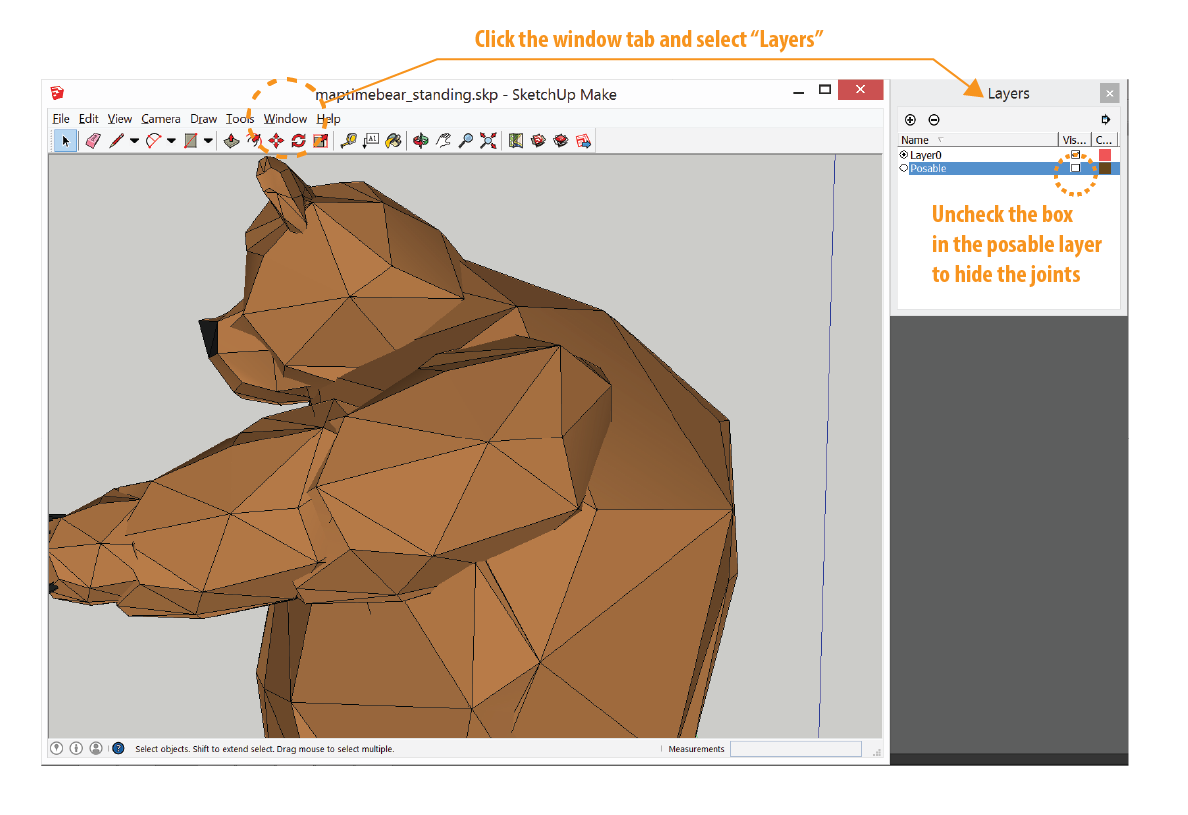This screenshot has height=815, width=1188.
Task: Click the SketchUp logo in title bar
Action: 58,93
